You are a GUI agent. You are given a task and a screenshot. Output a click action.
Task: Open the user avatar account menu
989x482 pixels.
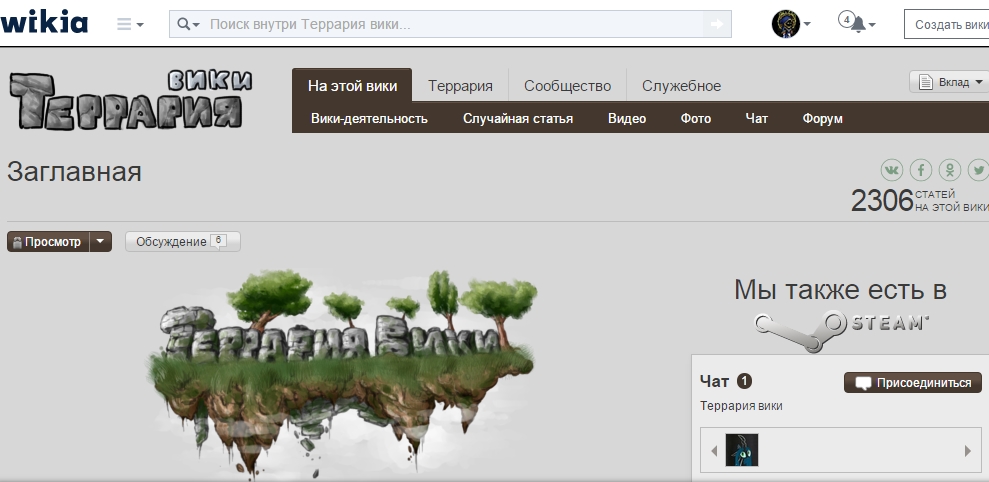click(x=786, y=24)
